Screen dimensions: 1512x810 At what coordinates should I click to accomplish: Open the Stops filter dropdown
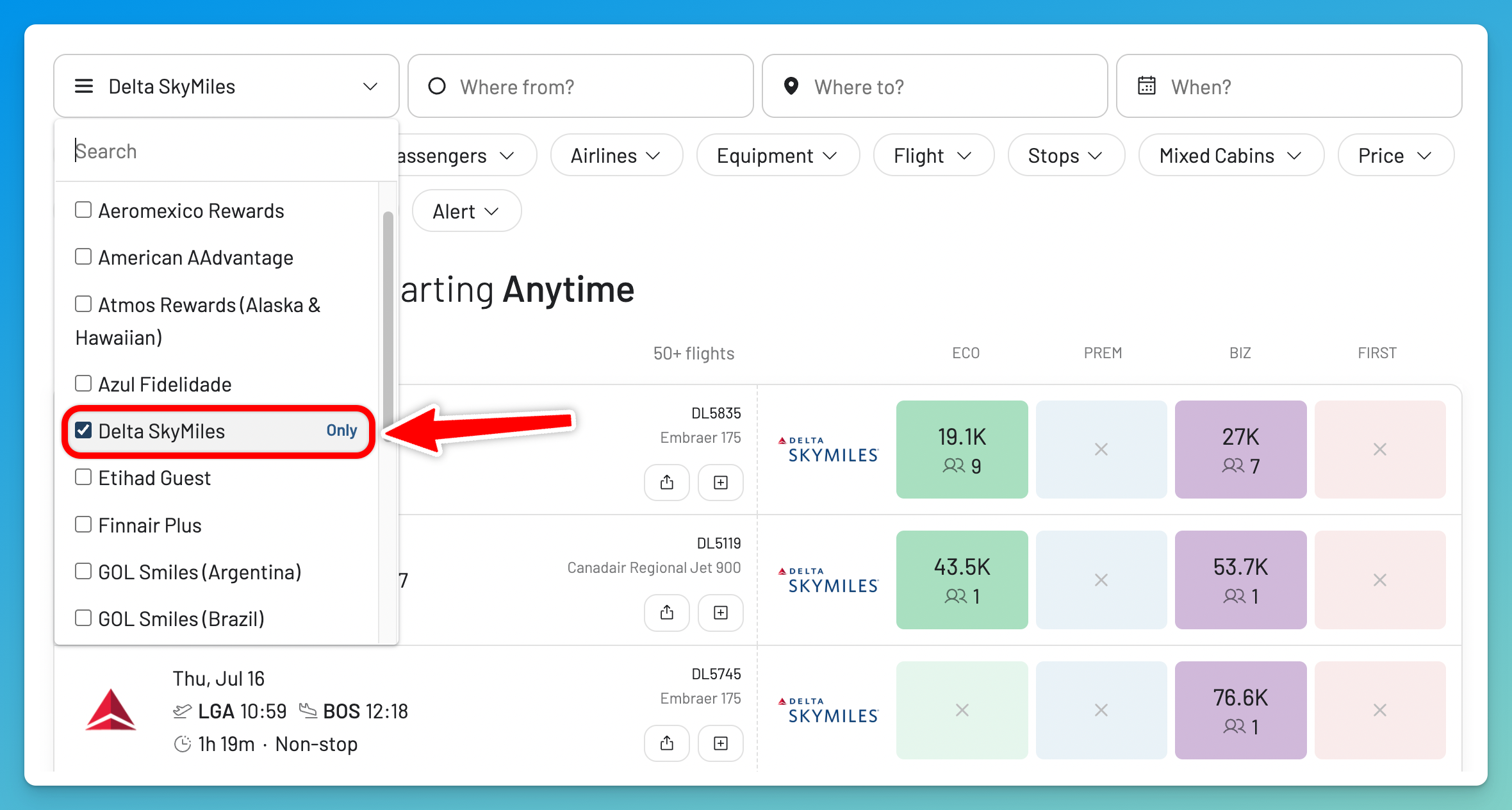pos(1066,156)
